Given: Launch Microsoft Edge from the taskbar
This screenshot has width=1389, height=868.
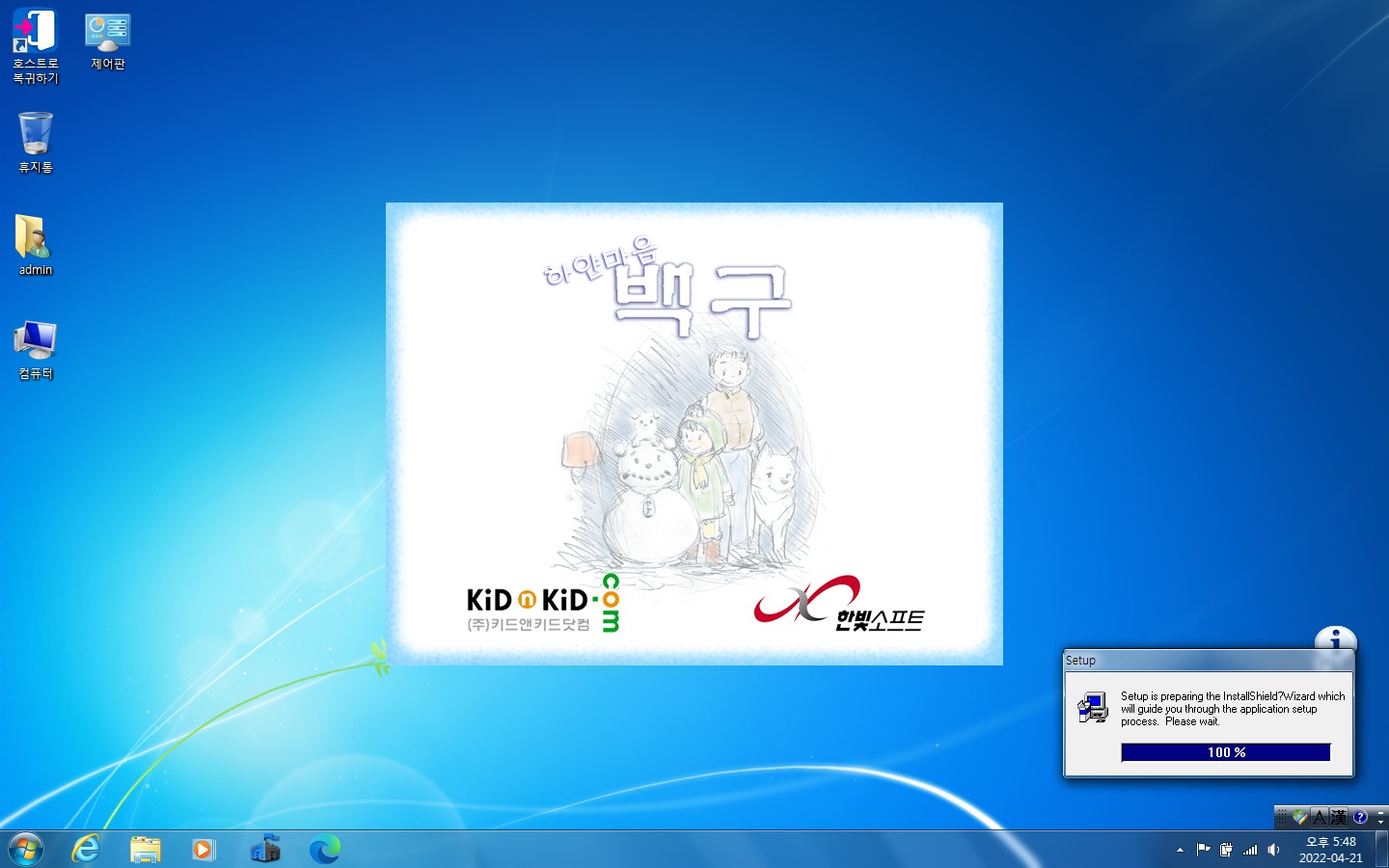Looking at the screenshot, I should [324, 849].
